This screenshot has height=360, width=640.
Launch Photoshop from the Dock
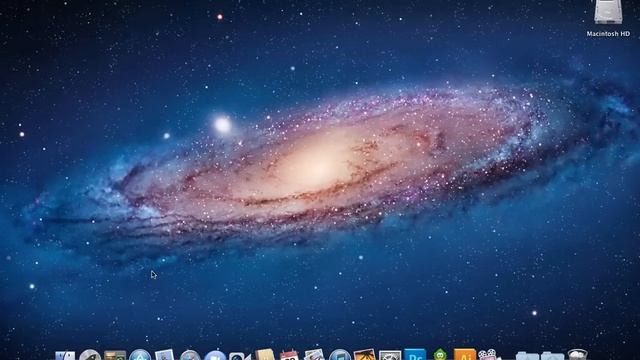tap(415, 354)
